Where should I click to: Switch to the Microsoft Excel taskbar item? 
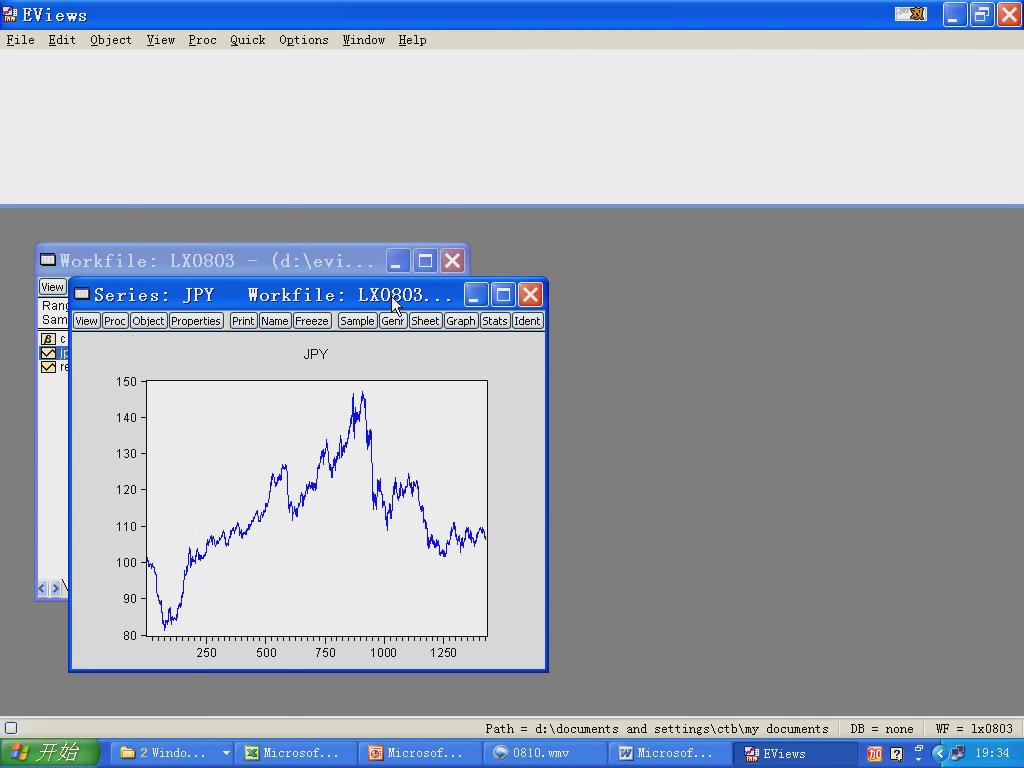295,753
